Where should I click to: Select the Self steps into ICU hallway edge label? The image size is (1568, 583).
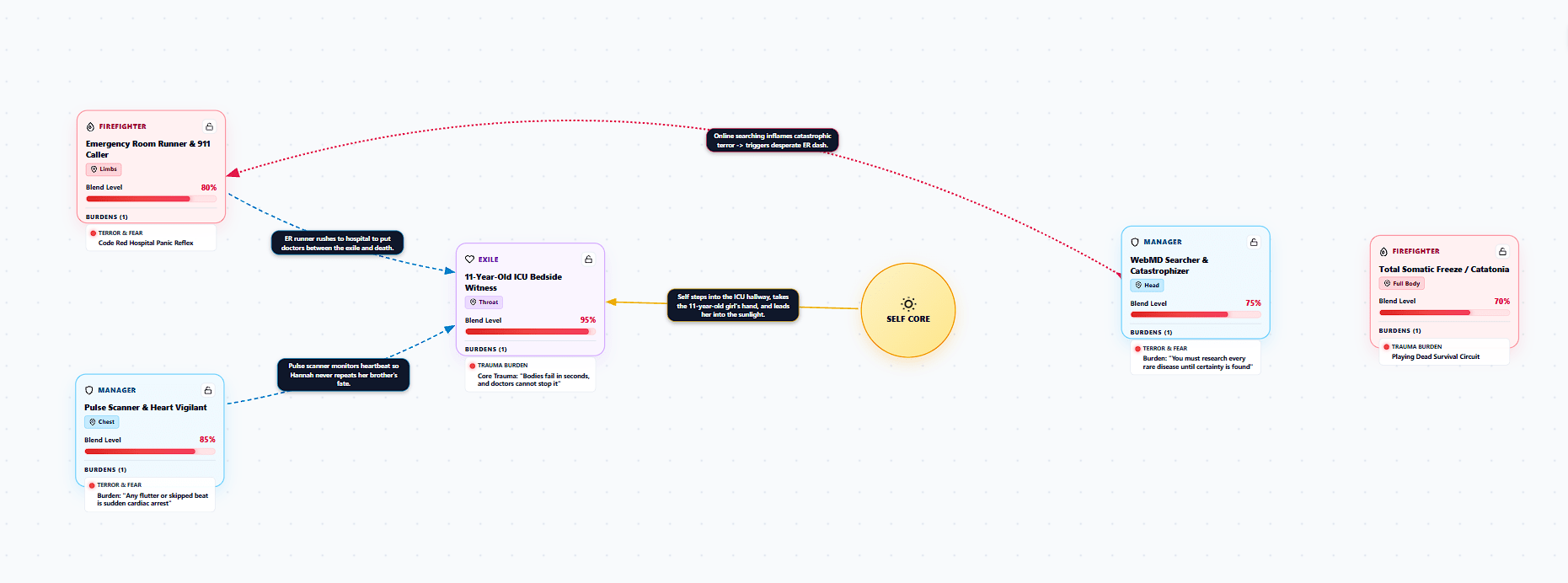(x=733, y=306)
